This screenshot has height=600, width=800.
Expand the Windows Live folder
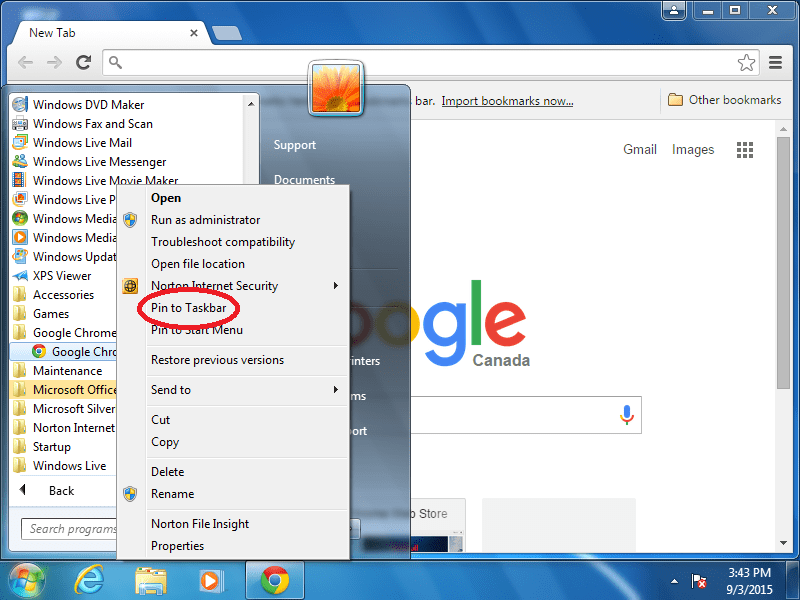[x=59, y=466]
